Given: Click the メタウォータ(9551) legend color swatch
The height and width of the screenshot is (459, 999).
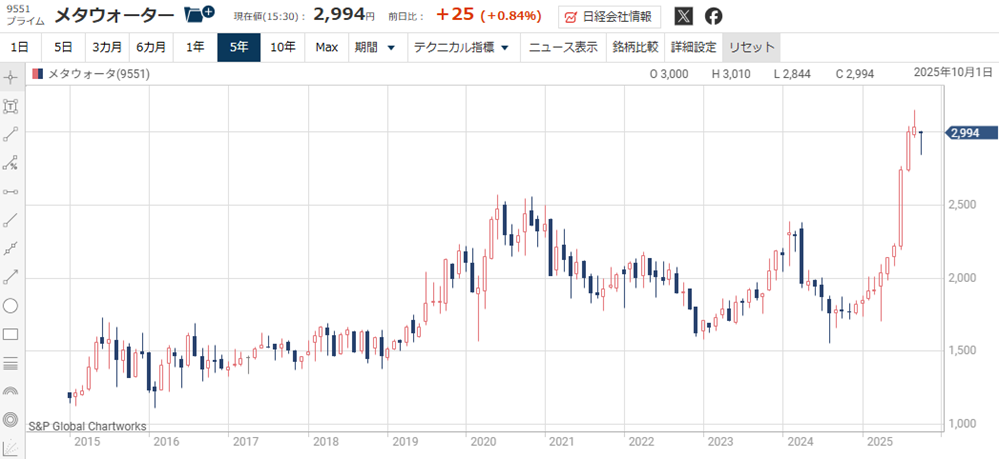Looking at the screenshot, I should pos(38,74).
